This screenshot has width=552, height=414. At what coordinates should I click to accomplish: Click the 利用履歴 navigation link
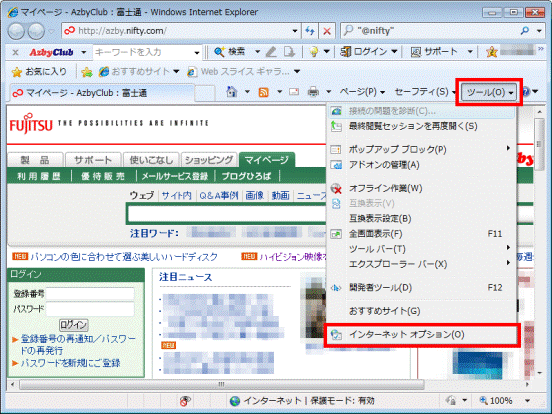coord(39,176)
